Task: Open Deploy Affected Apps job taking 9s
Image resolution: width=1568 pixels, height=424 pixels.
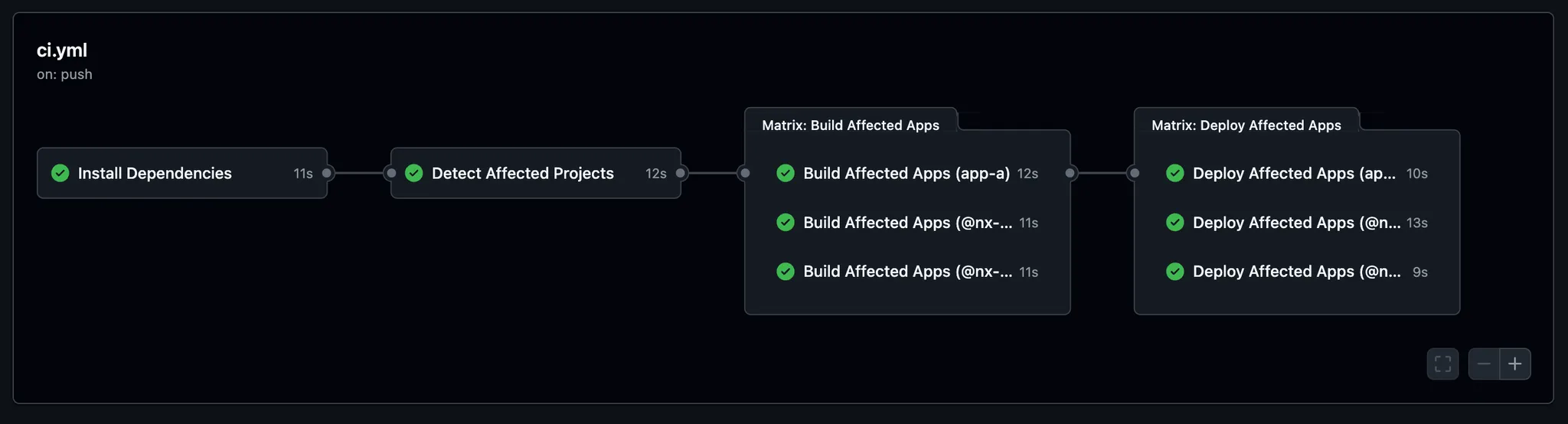Action: [x=1297, y=272]
